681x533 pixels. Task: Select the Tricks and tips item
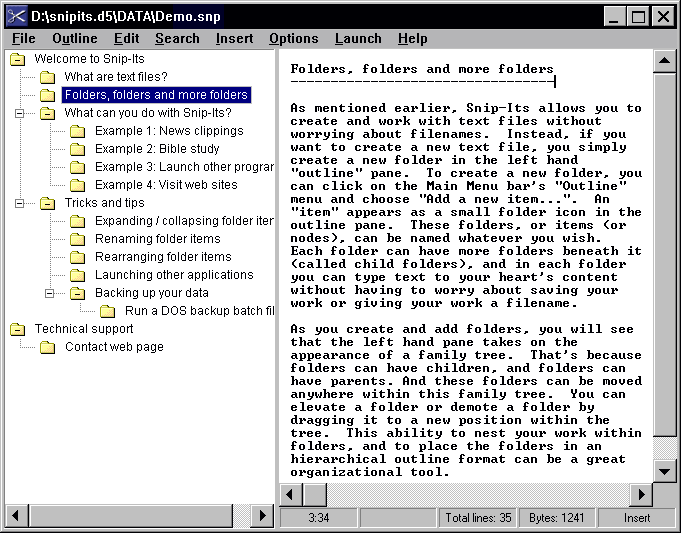point(104,203)
